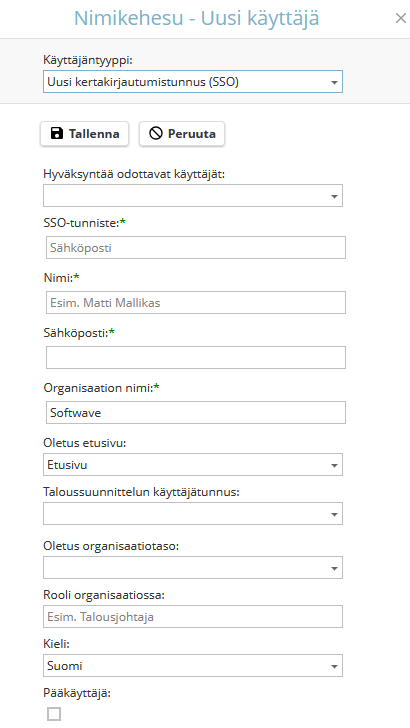Click into the Nimi text field
410x728 pixels.
click(x=196, y=303)
